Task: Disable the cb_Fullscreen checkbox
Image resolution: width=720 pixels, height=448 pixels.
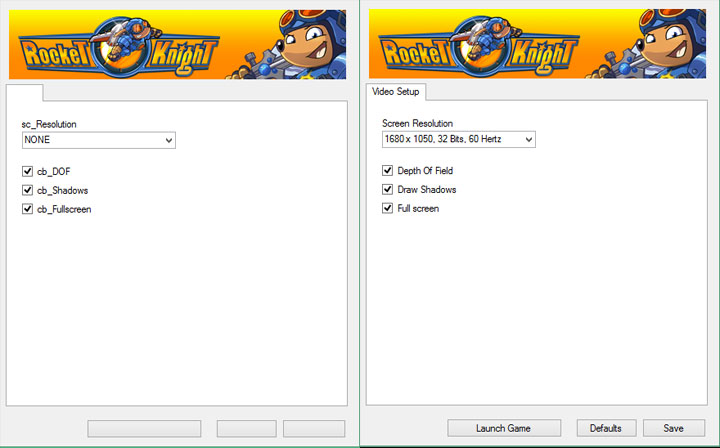Action: [x=28, y=209]
